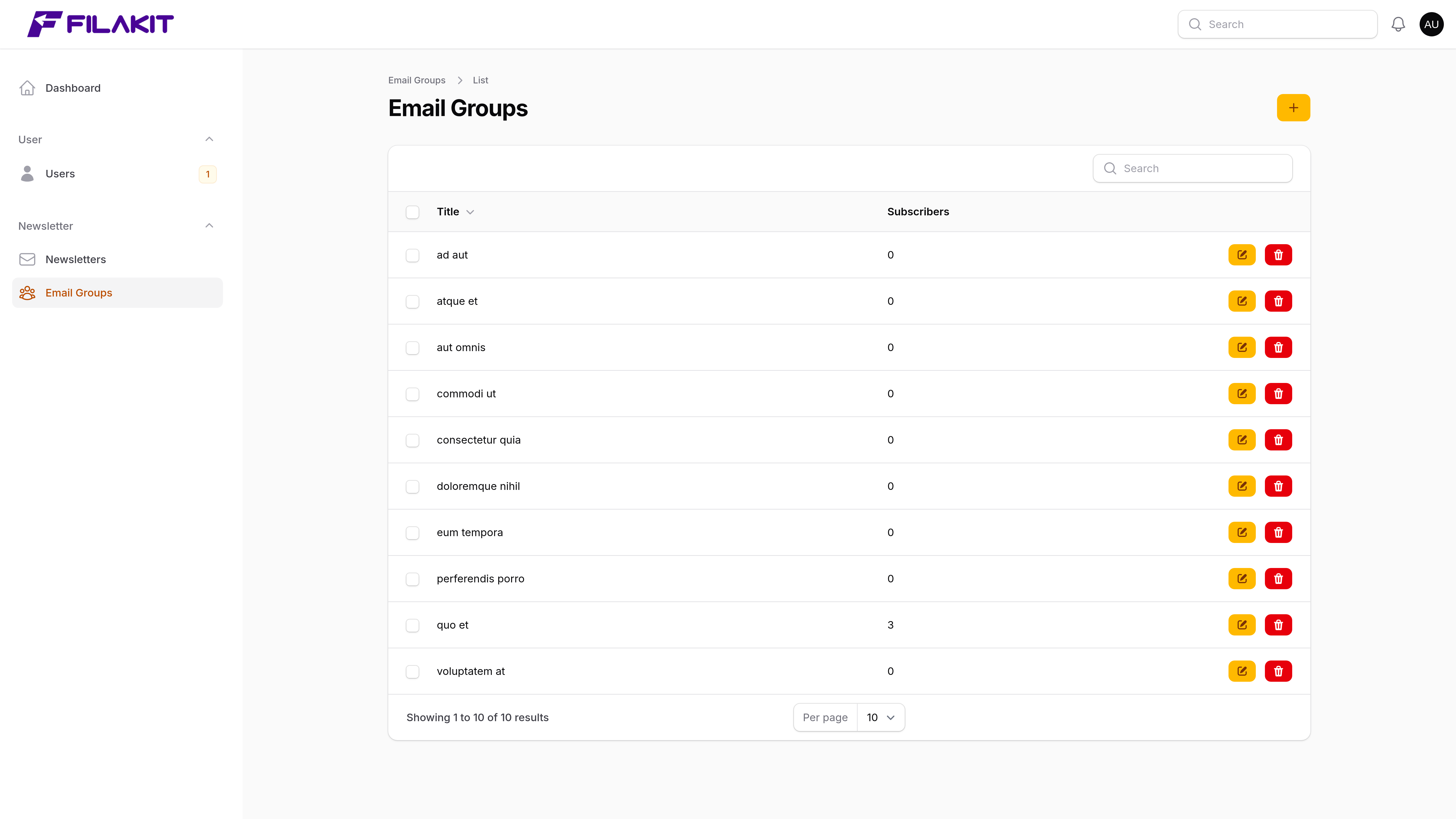Edit the 'ad aut' email group
Viewport: 1456px width, 819px height.
coord(1242,255)
